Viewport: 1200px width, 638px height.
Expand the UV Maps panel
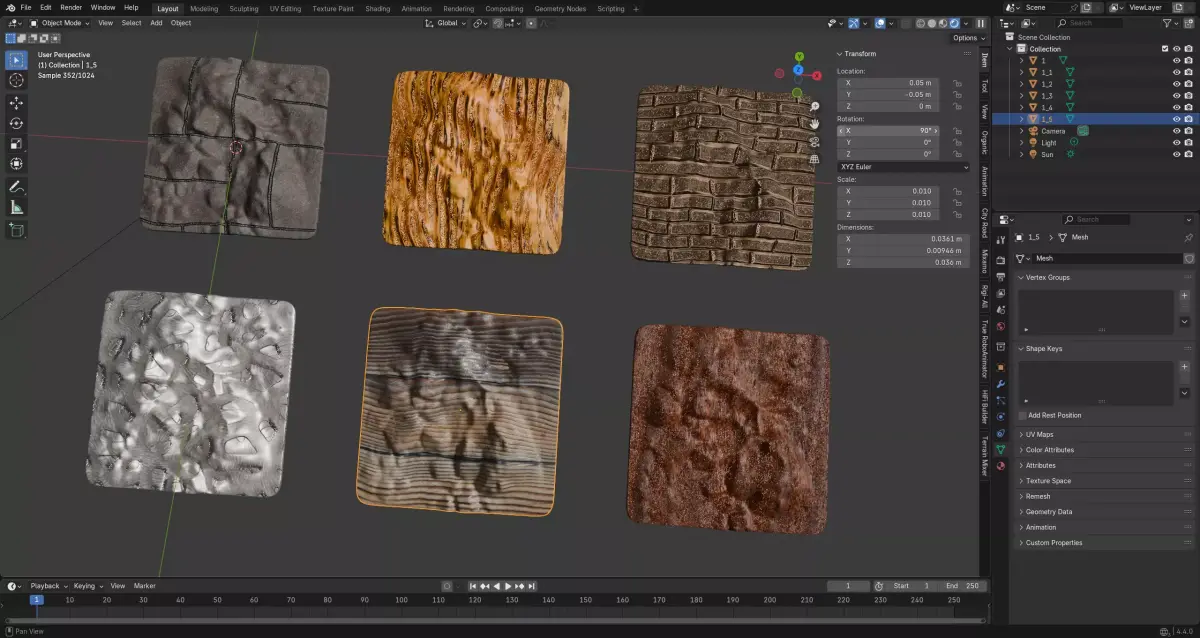tap(1039, 435)
